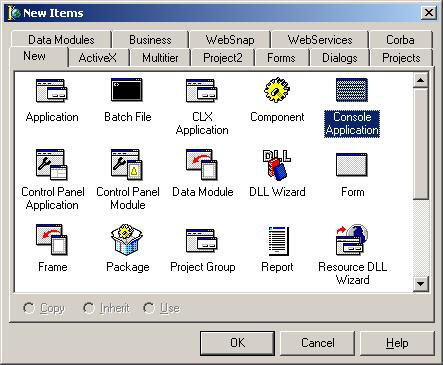This screenshot has width=443, height=365.
Task: Click the Console Application icon
Action: pos(352,90)
